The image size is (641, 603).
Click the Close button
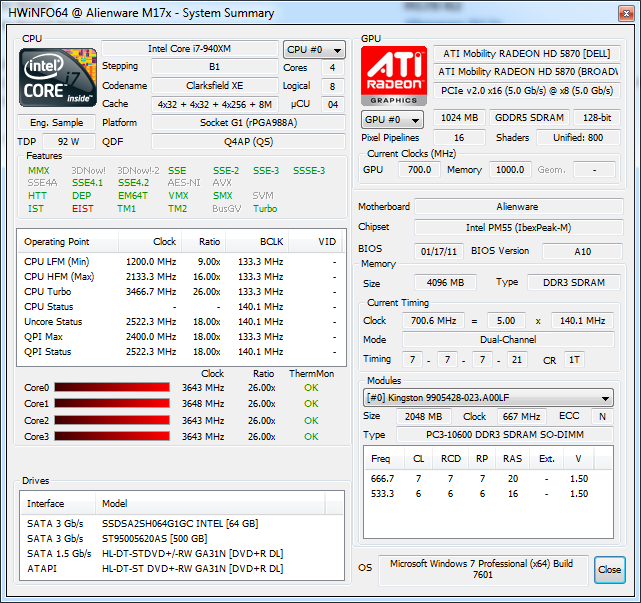pyautogui.click(x=610, y=569)
